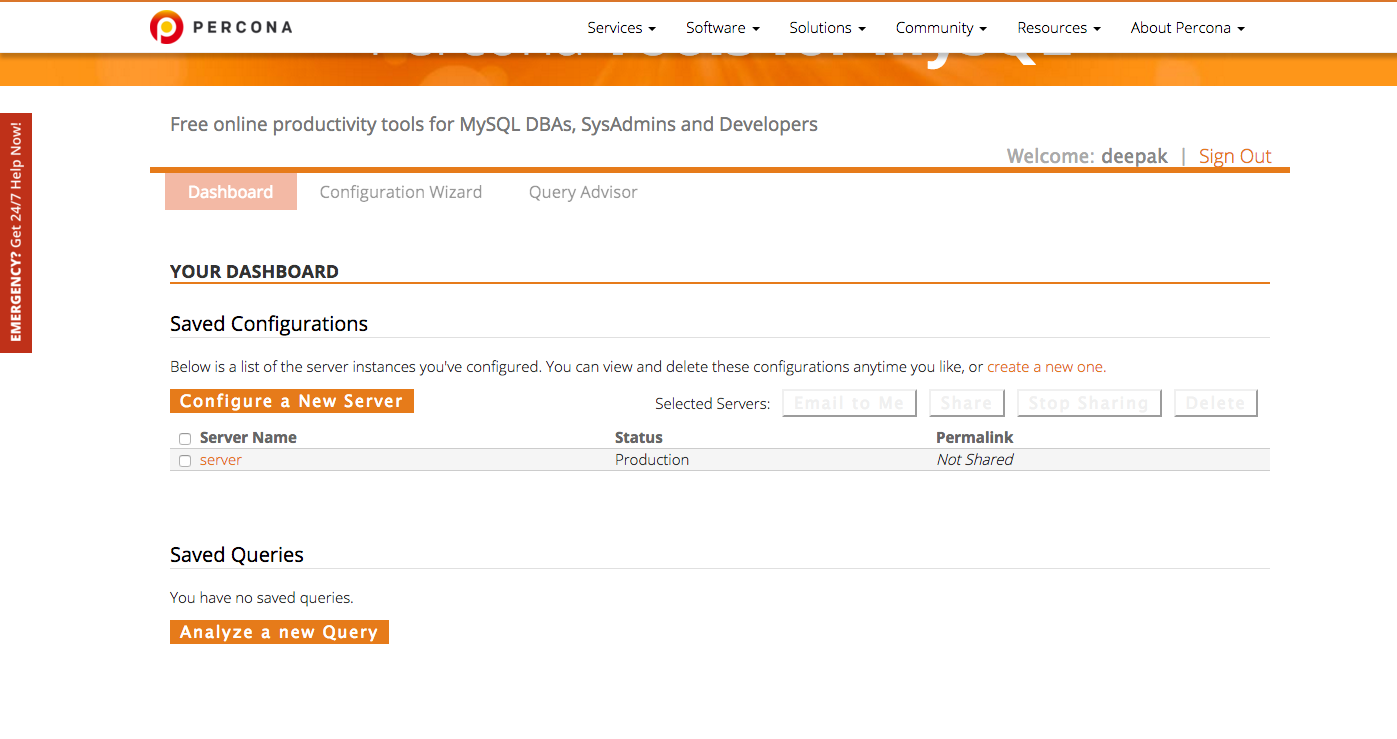The width and height of the screenshot is (1397, 739).
Task: Check the box beside the server row
Action: coord(185,461)
